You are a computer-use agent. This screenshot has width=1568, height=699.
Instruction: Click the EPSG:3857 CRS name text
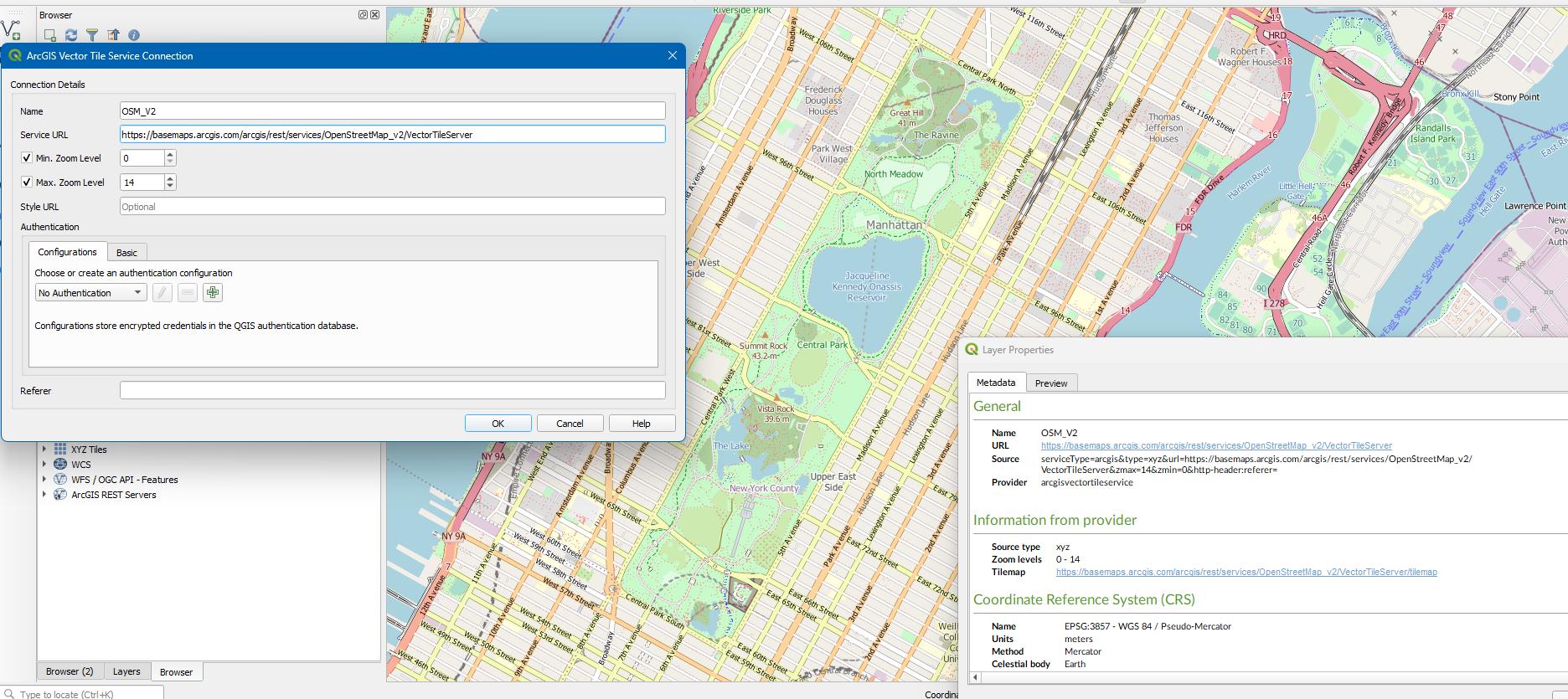tap(1148, 626)
